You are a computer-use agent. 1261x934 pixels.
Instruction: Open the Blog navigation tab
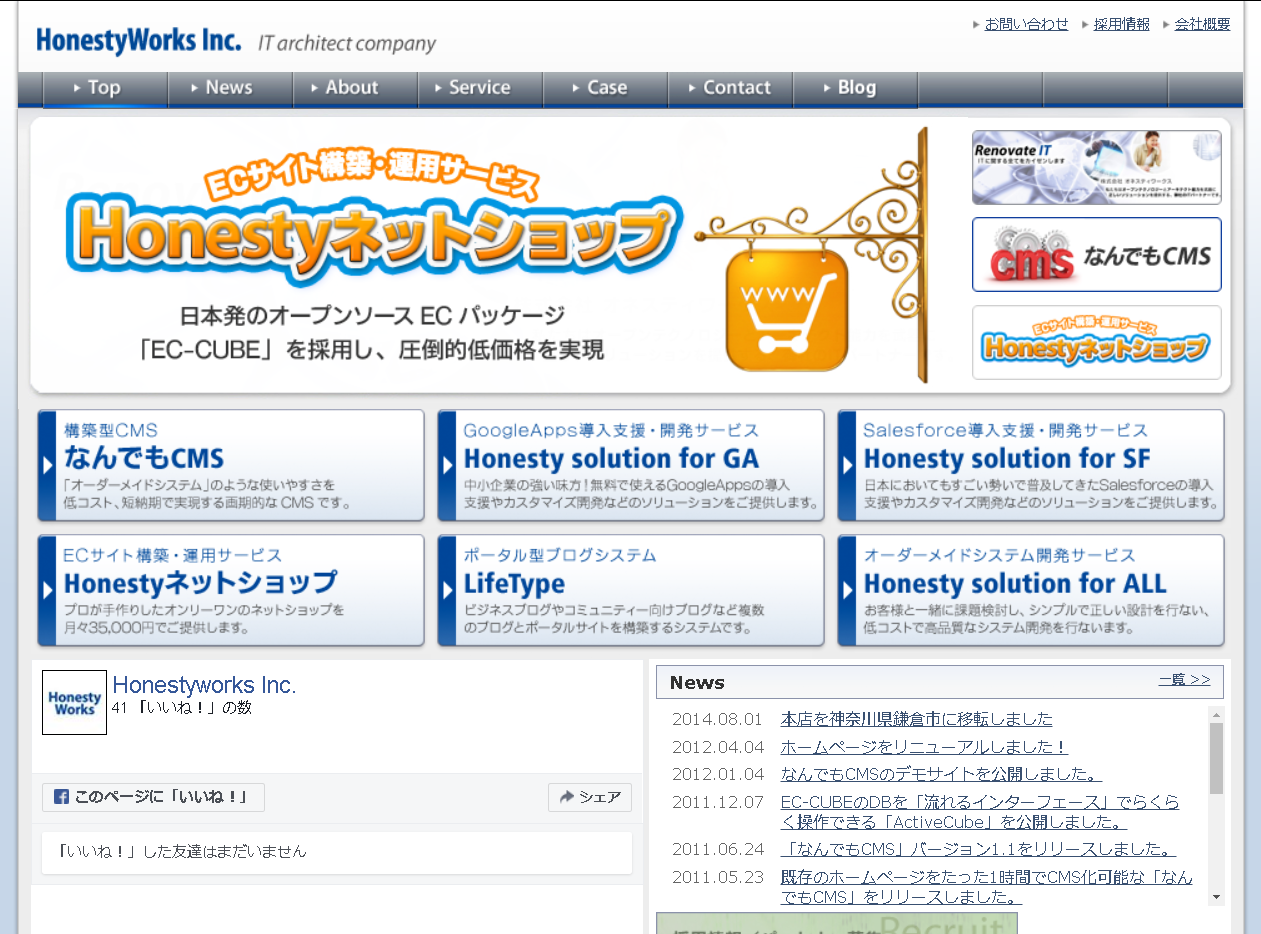855,88
